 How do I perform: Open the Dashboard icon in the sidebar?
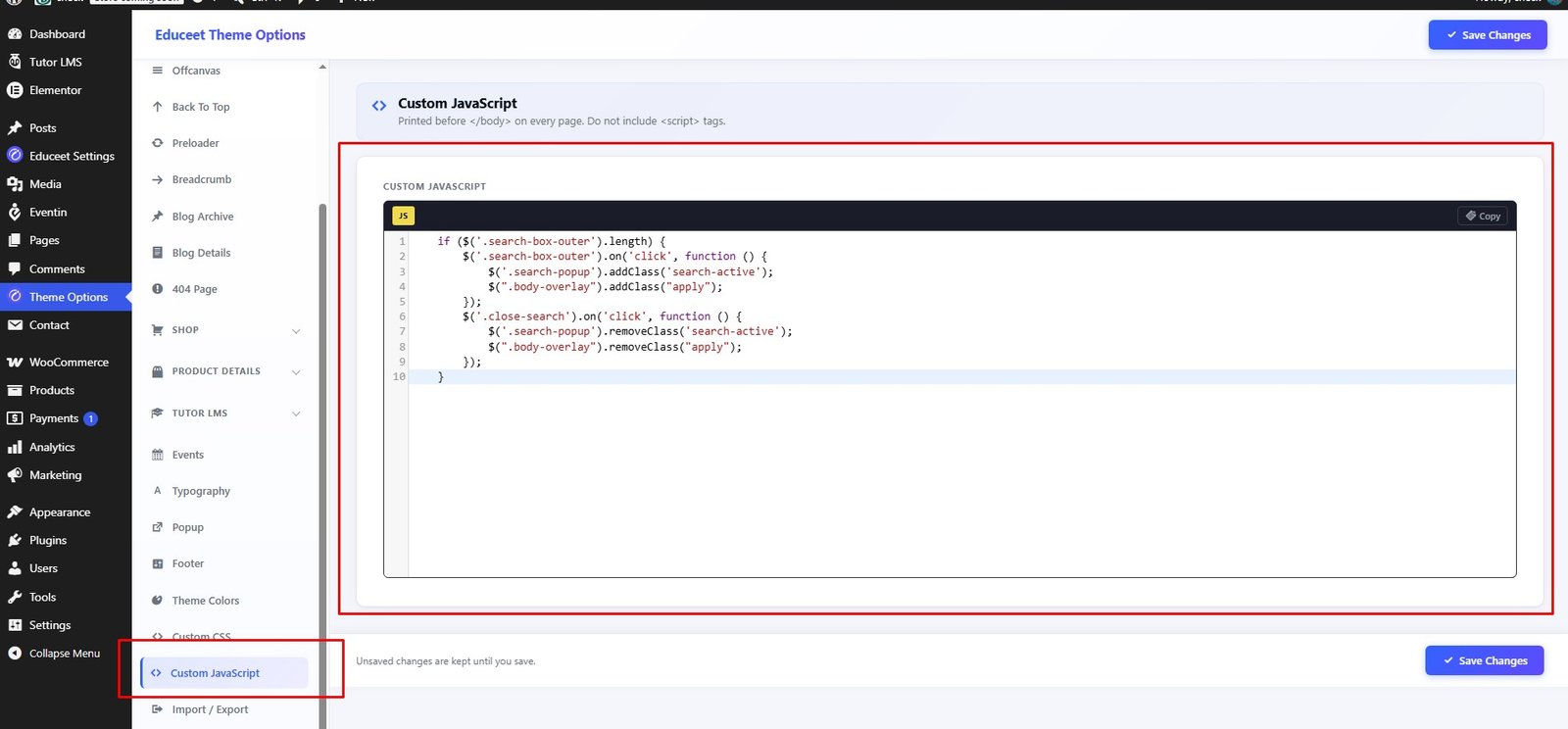point(15,34)
